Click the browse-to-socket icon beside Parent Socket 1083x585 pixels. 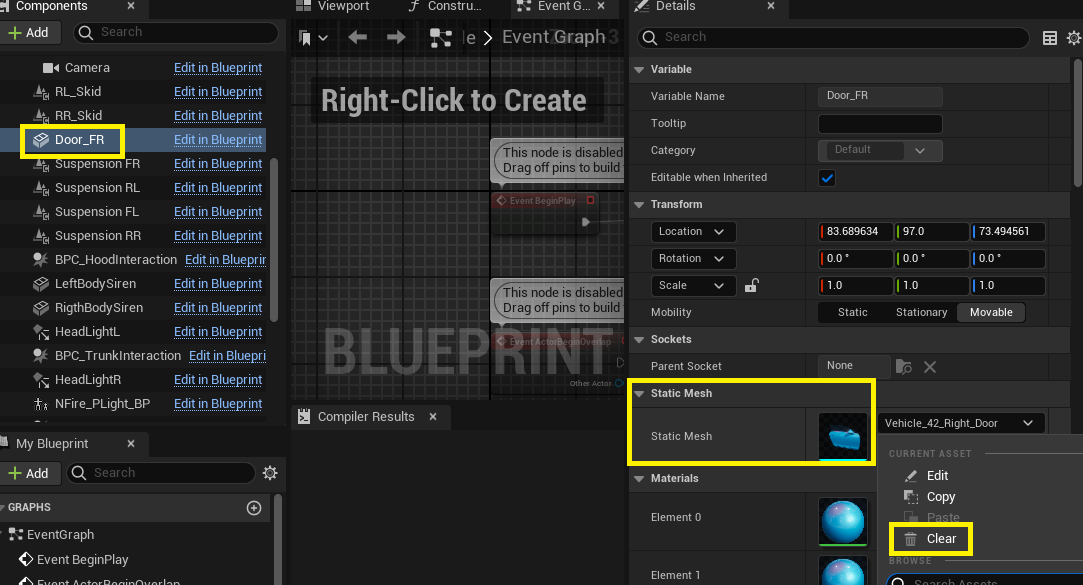904,367
